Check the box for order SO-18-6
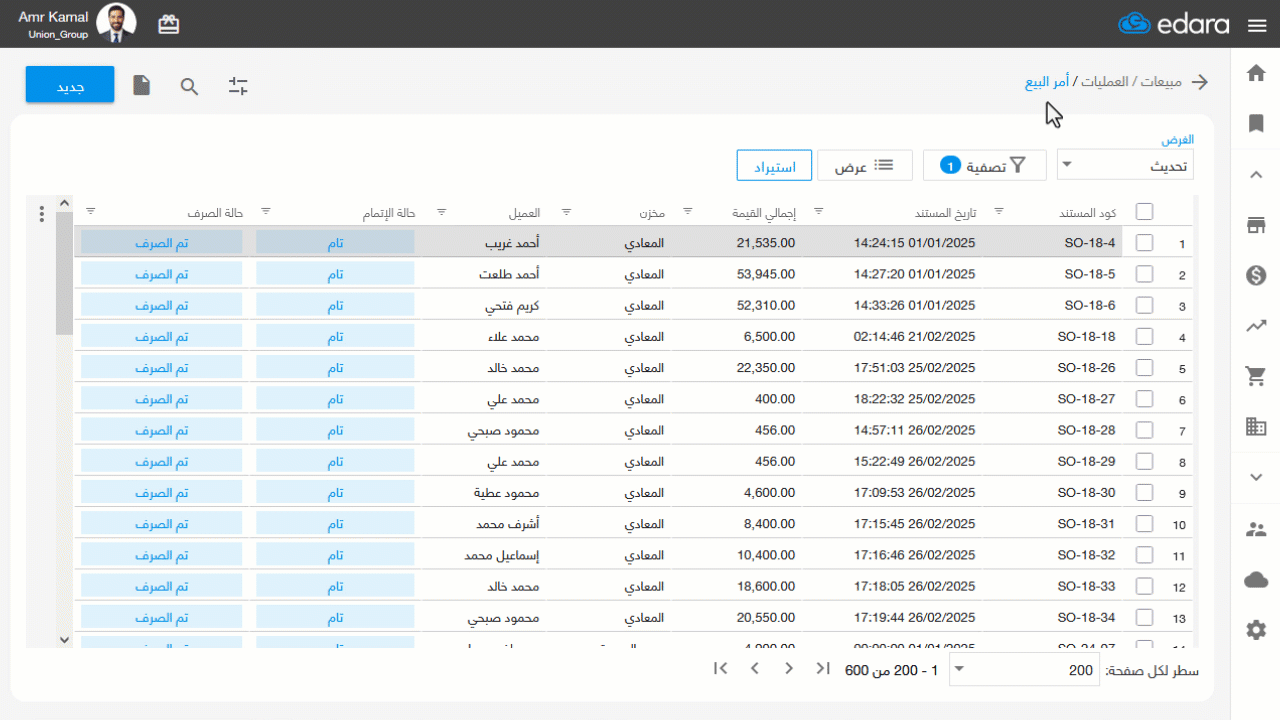This screenshot has height=720, width=1280. (1145, 305)
